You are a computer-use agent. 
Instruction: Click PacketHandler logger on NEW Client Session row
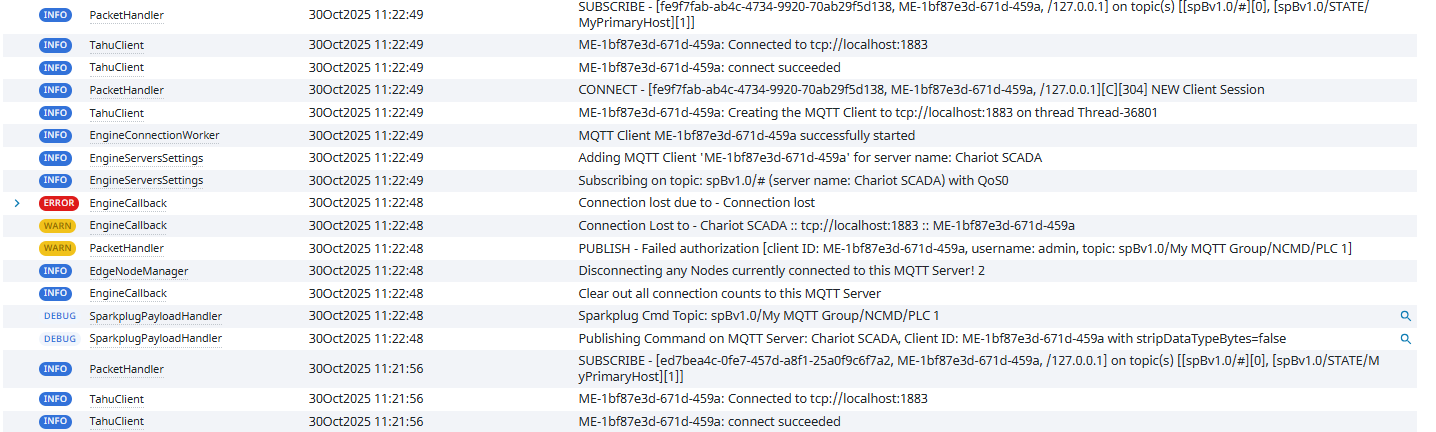tap(126, 90)
